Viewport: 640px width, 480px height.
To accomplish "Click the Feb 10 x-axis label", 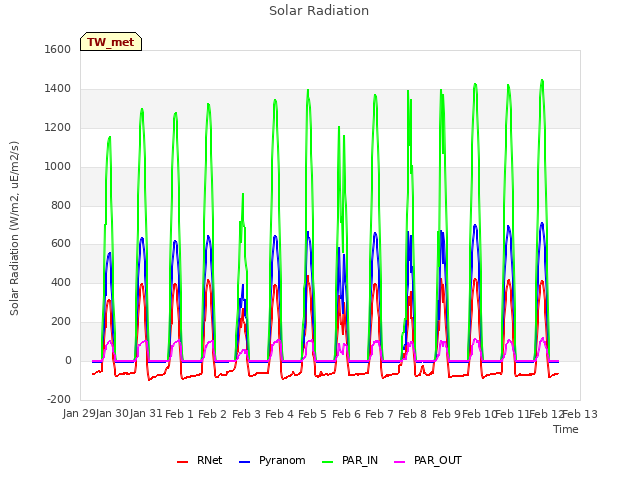I will coord(479,414).
